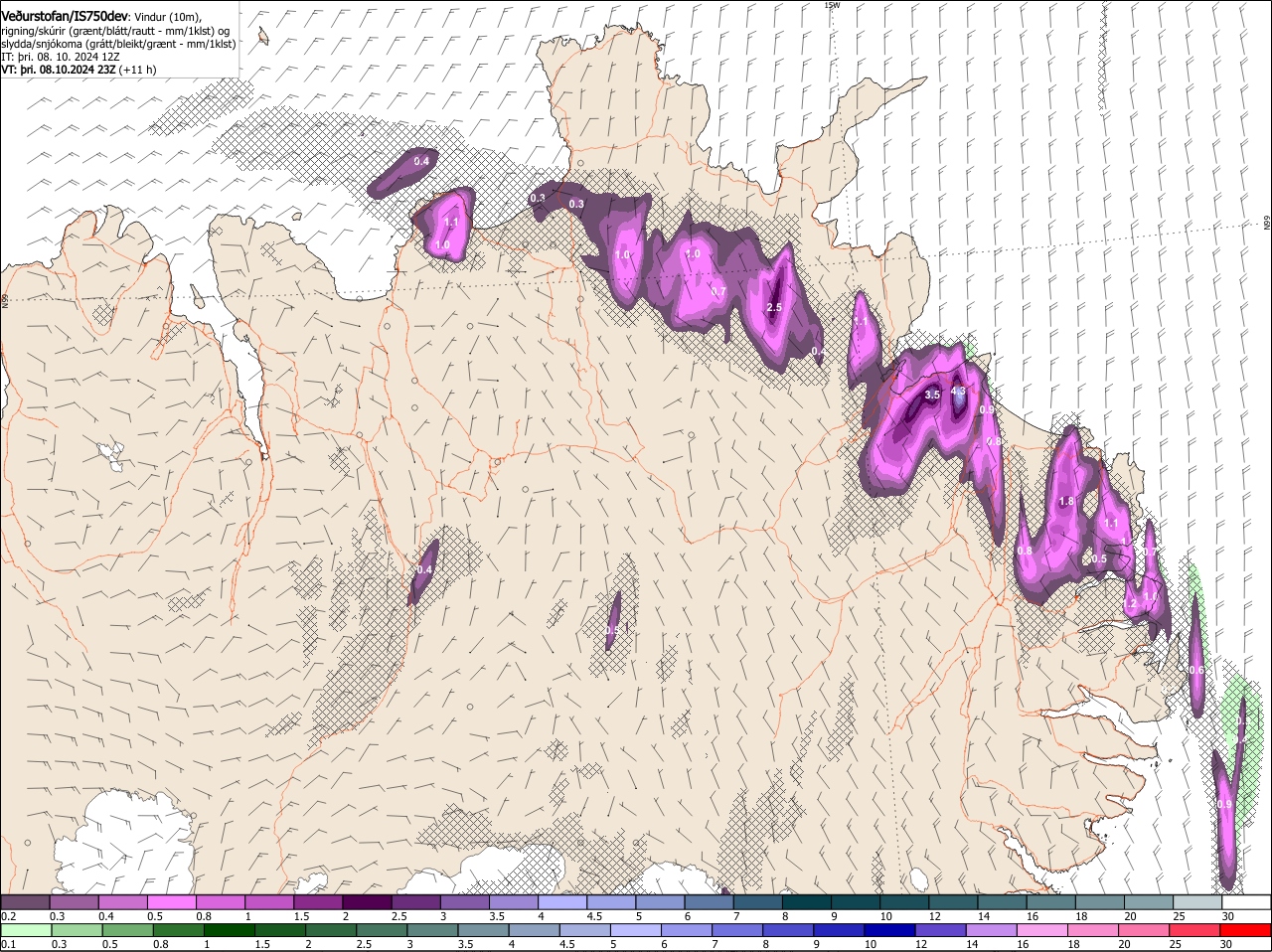Select the rain legend swatch starting at 25
The height and width of the screenshot is (952, 1272).
1193,930
